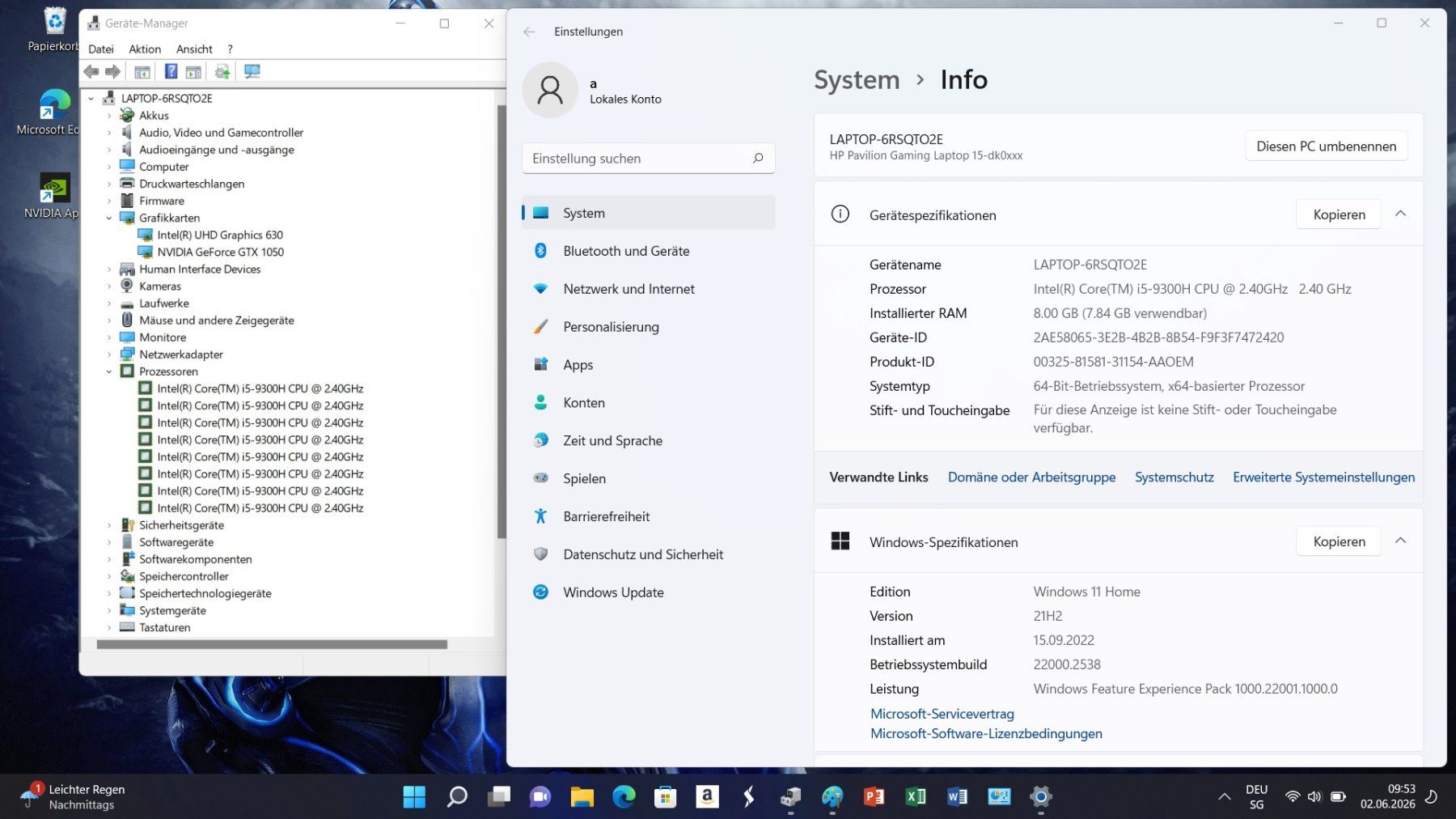This screenshot has height=819, width=1456.
Task: Open Barrierefreiheit settings
Action: pos(648,516)
